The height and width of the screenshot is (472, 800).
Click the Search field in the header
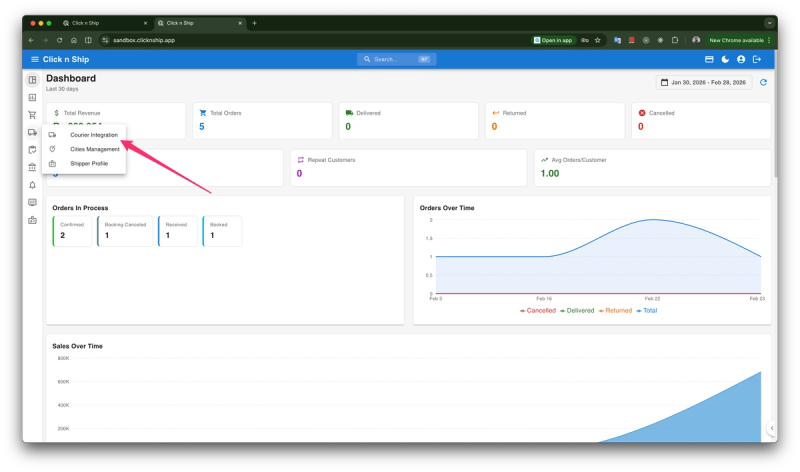396,59
